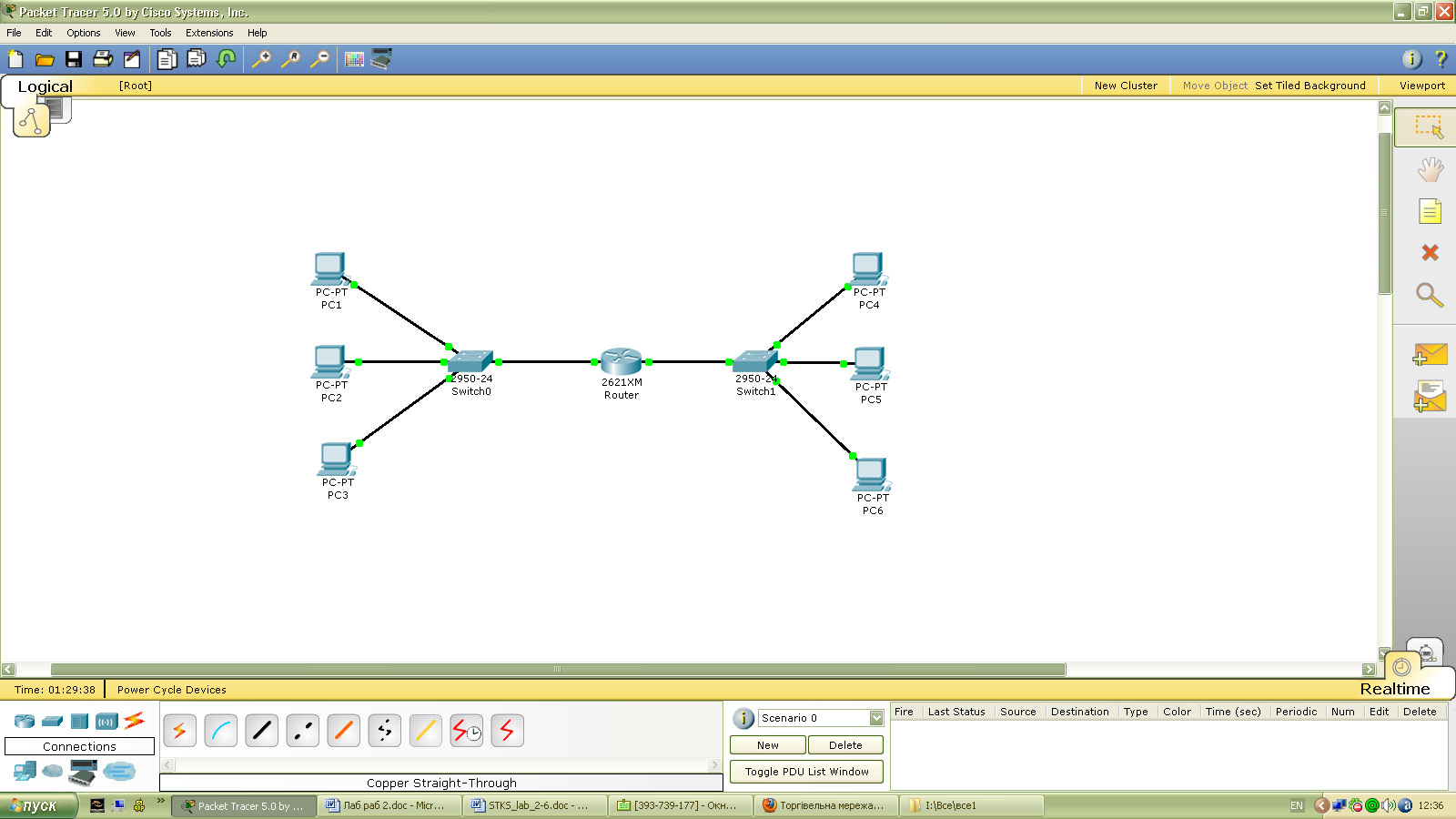Open the Extensions menu
The height and width of the screenshot is (819, 1456).
coord(209,33)
